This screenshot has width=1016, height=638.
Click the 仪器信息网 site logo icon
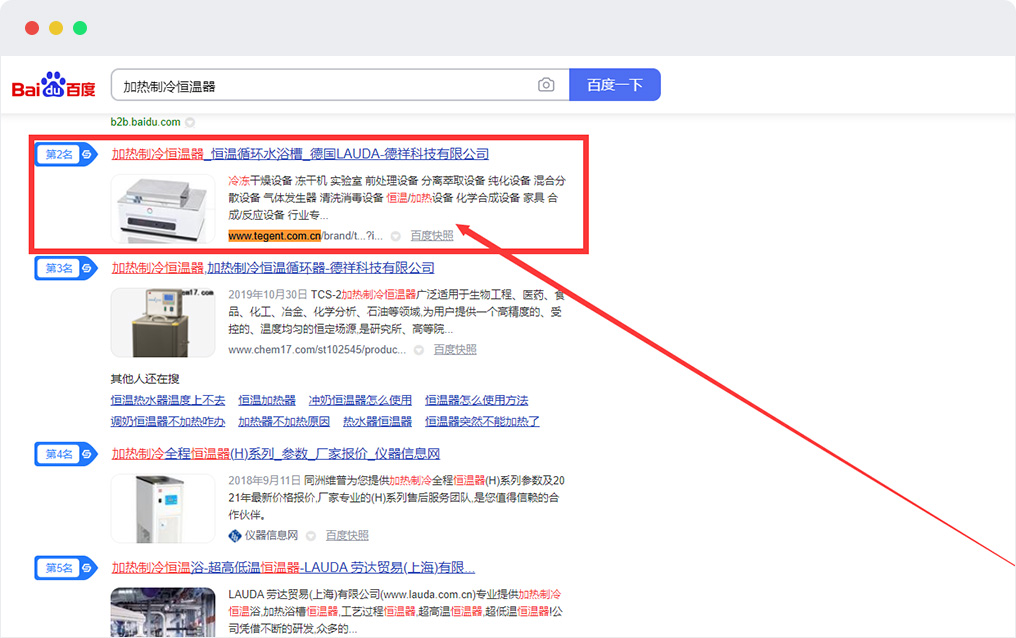(235, 536)
